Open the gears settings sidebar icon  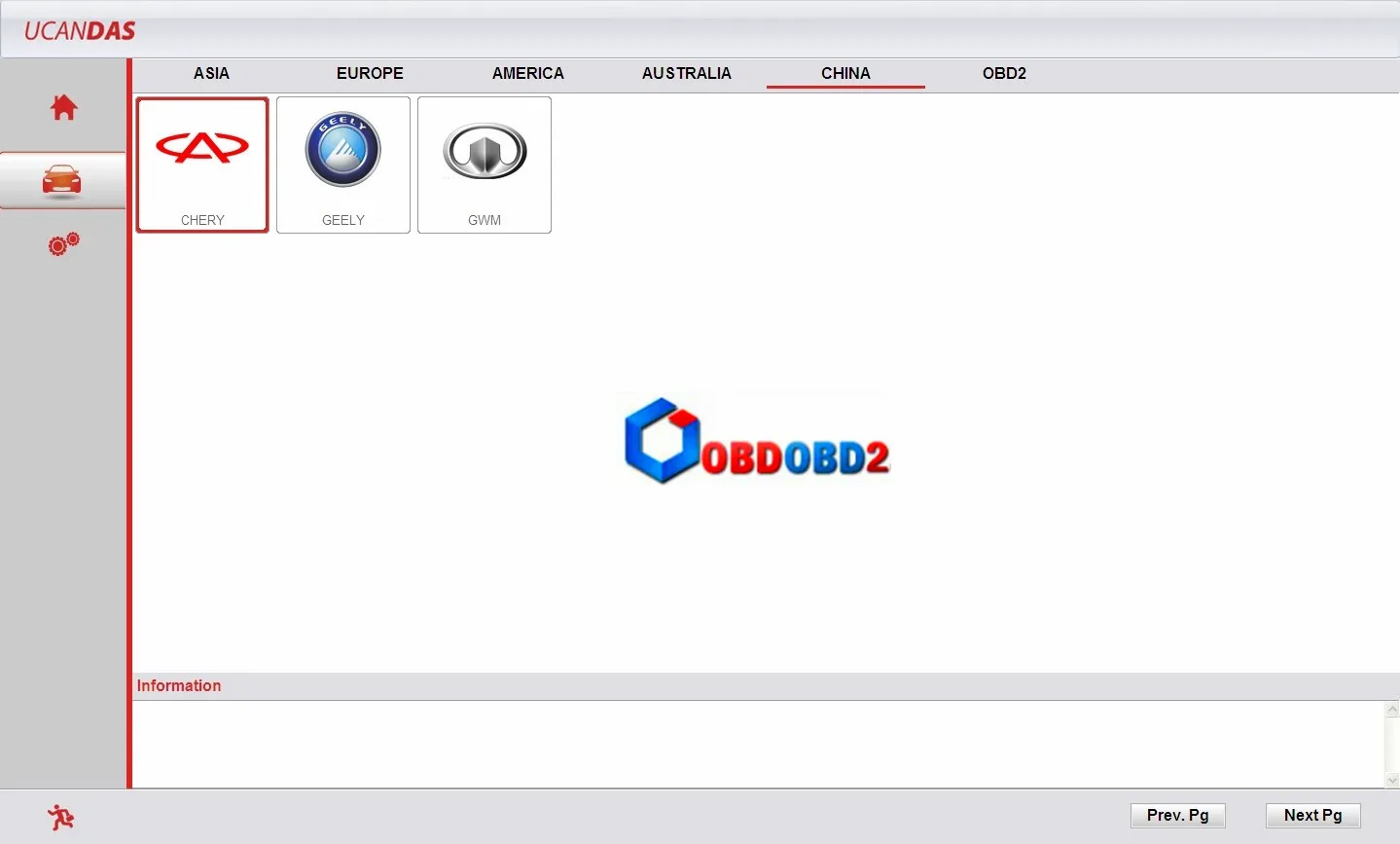(x=64, y=244)
